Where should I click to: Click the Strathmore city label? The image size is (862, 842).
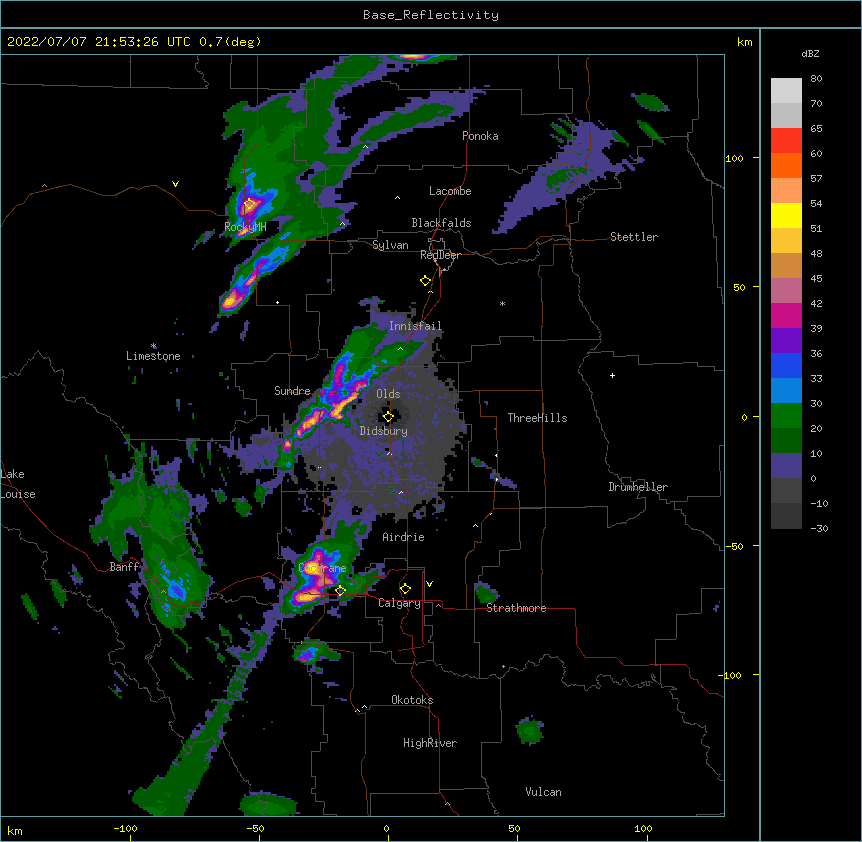(x=516, y=608)
